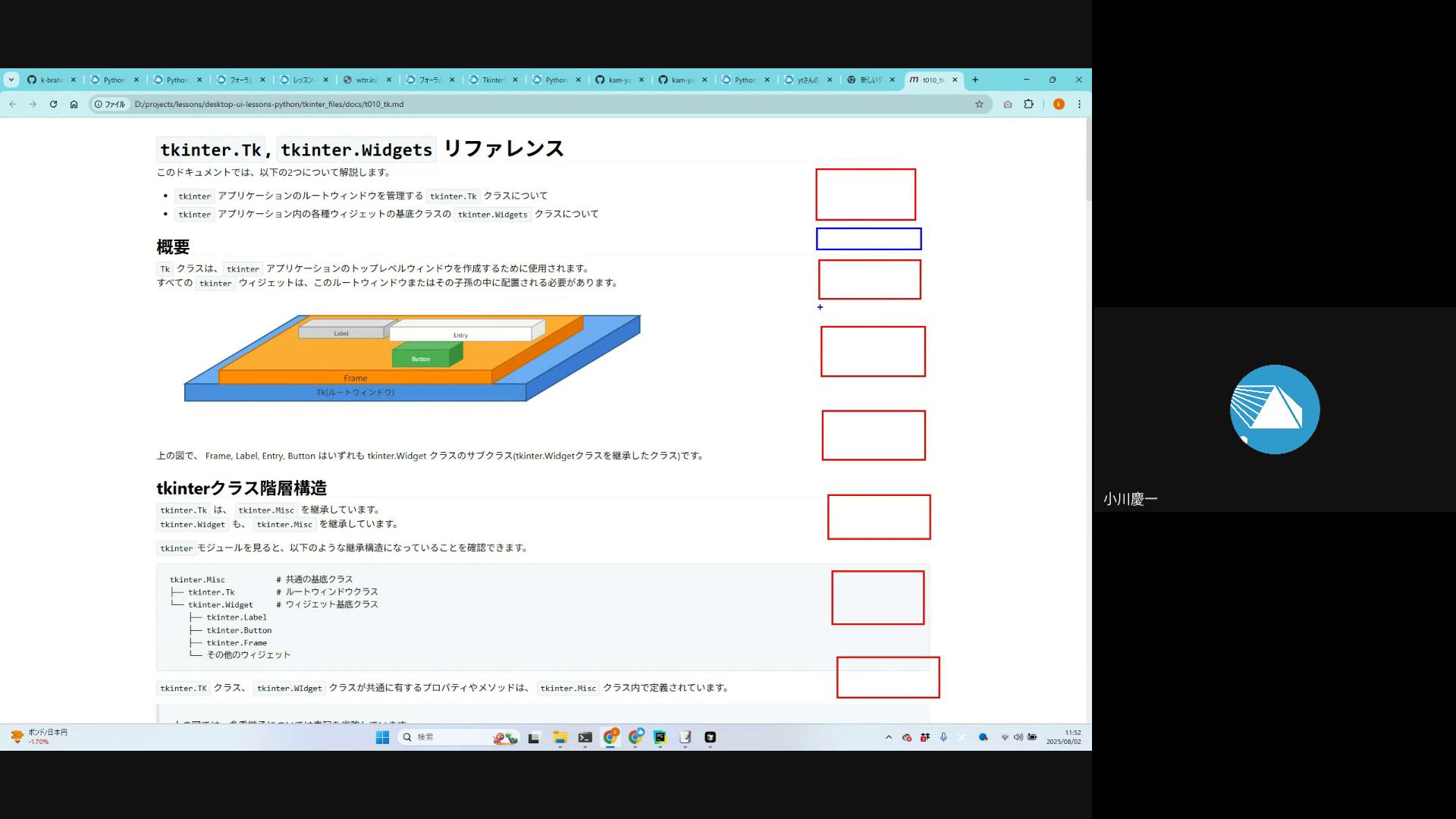Open the Chrome three-dot menu
1456x819 pixels.
(1079, 105)
